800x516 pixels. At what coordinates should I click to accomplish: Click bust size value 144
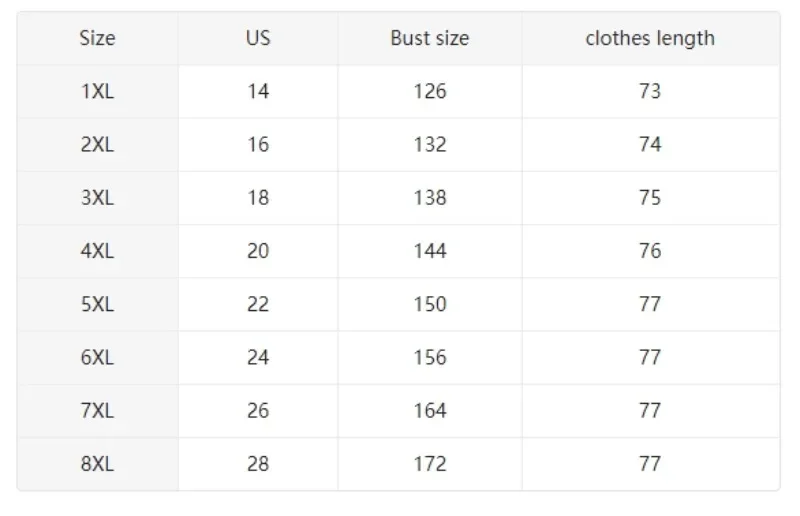[430, 251]
